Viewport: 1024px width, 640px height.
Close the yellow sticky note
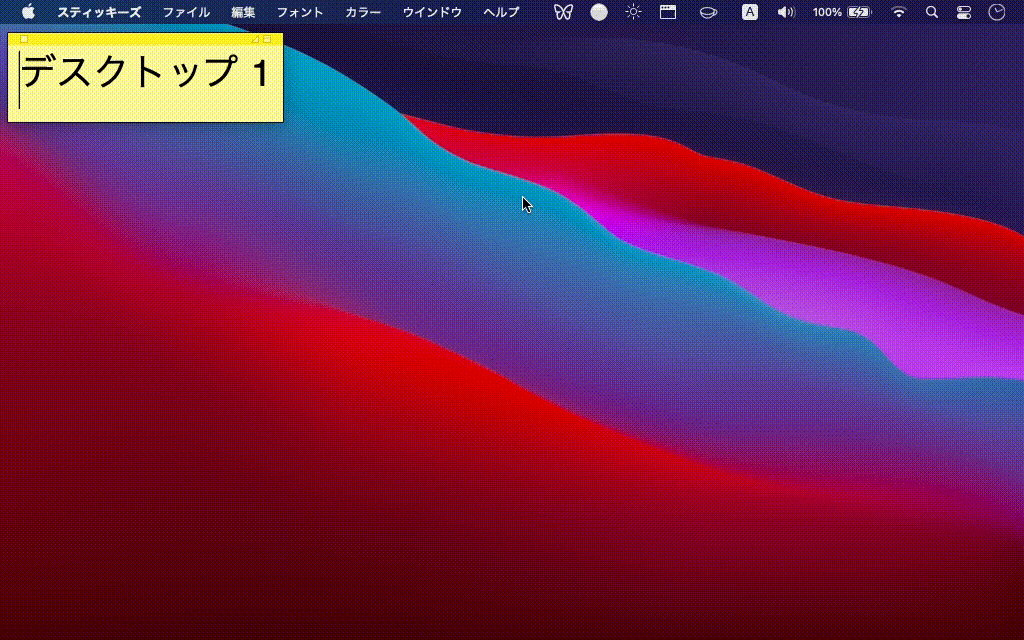tap(24, 39)
